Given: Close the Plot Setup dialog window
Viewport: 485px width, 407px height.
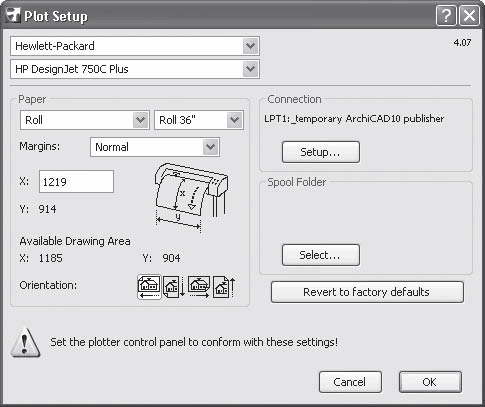Looking at the screenshot, I should [x=469, y=16].
